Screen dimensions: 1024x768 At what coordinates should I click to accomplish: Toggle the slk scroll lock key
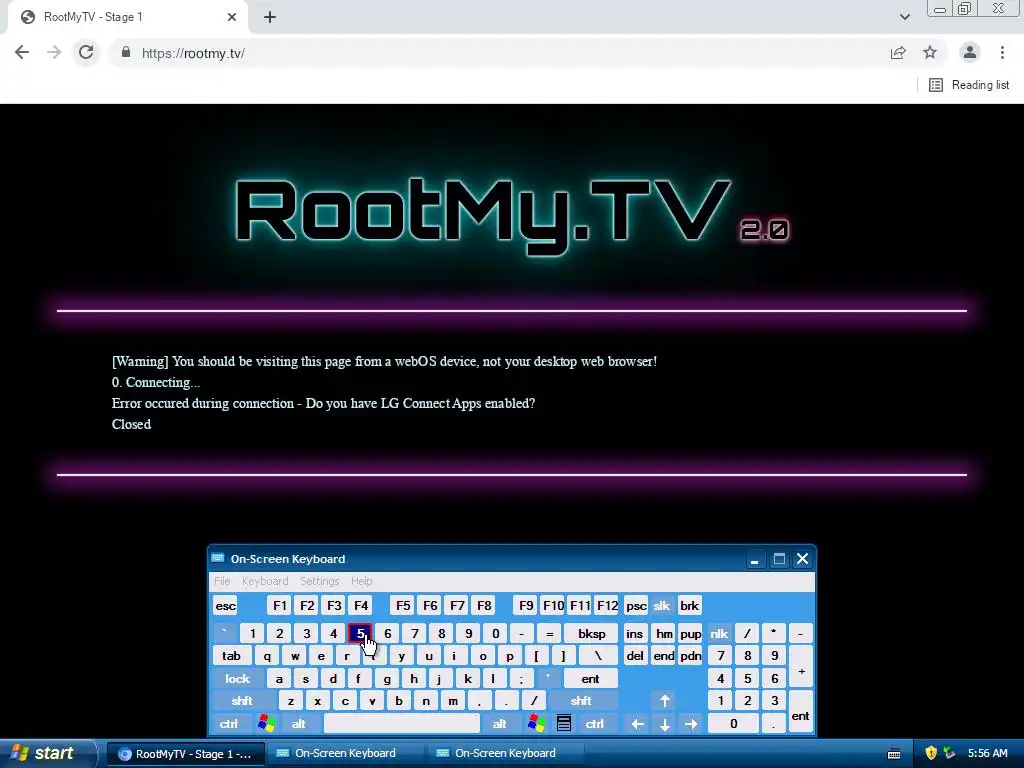pyautogui.click(x=662, y=606)
